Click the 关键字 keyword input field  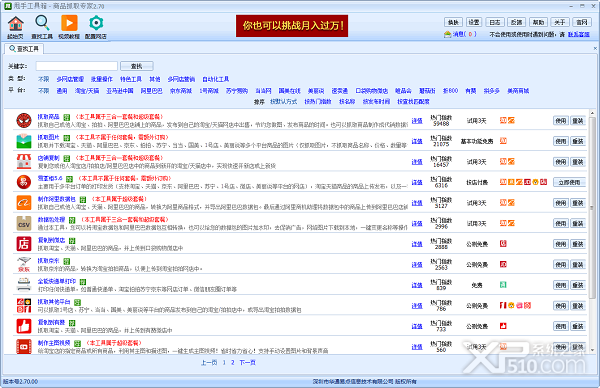[x=77, y=66]
